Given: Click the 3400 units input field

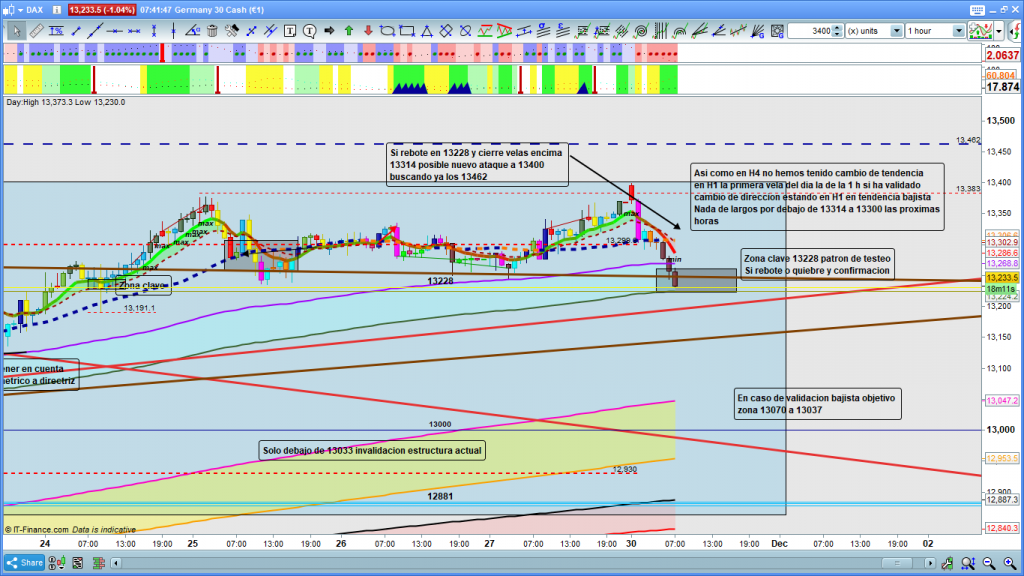Looking at the screenshot, I should [x=810, y=31].
